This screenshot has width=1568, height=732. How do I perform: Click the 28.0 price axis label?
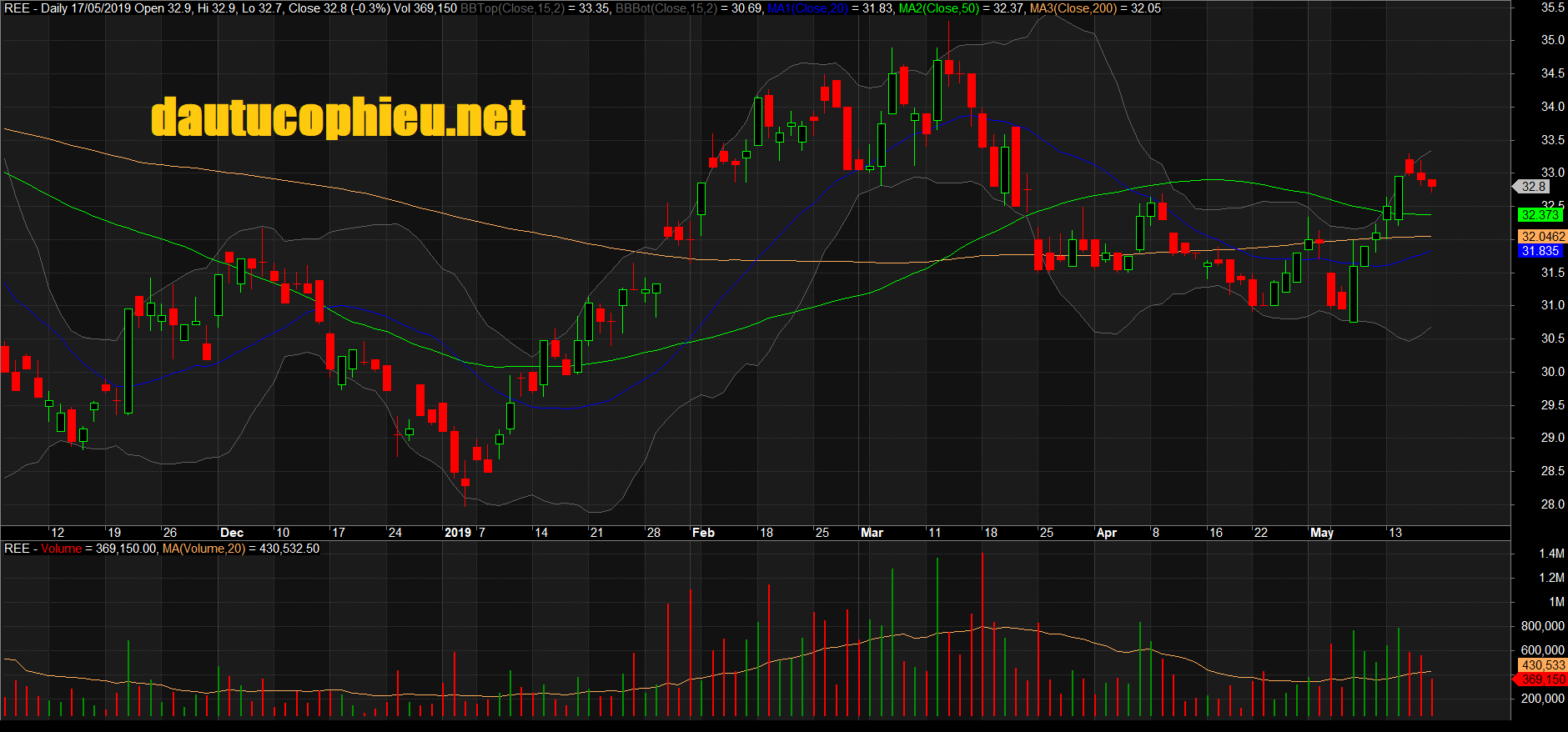coord(1552,504)
